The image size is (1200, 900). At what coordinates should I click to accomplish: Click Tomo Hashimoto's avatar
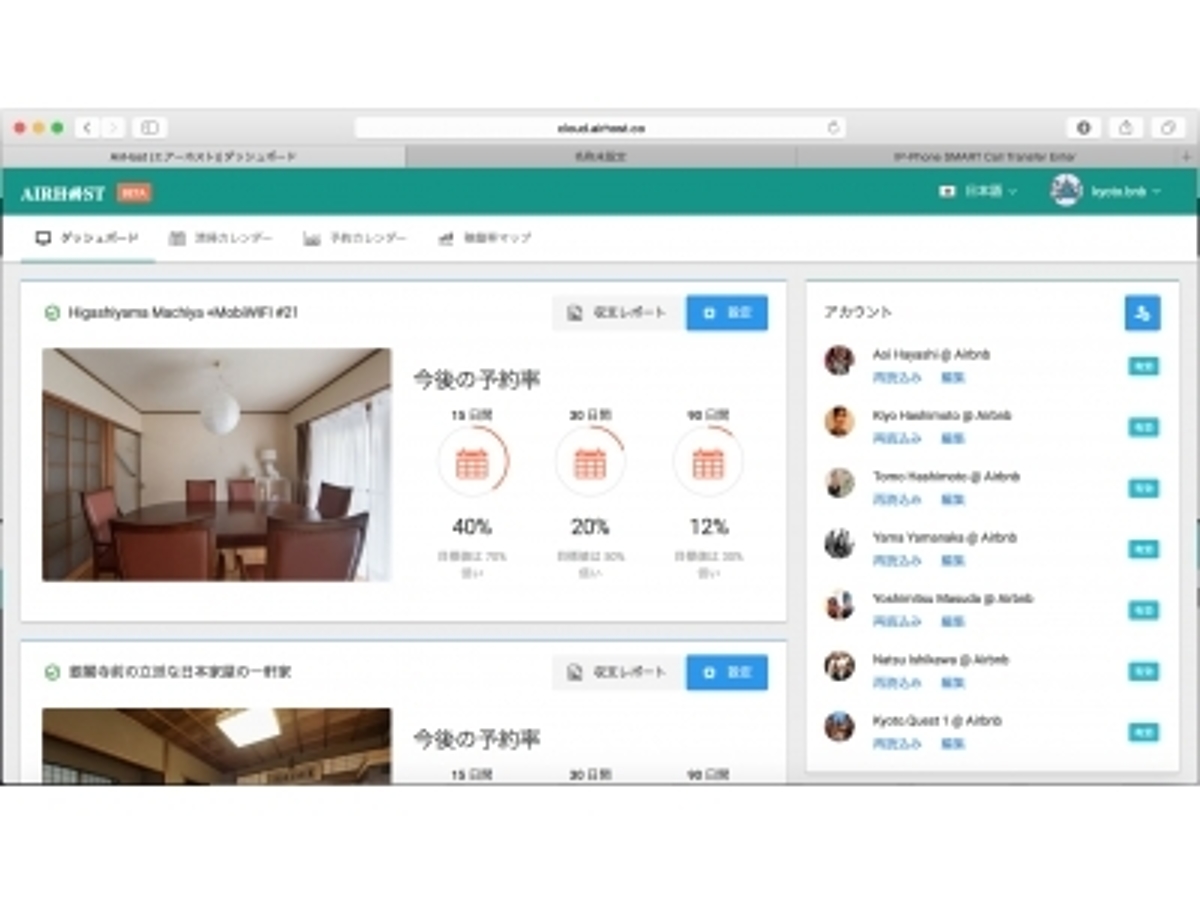pyautogui.click(x=839, y=482)
